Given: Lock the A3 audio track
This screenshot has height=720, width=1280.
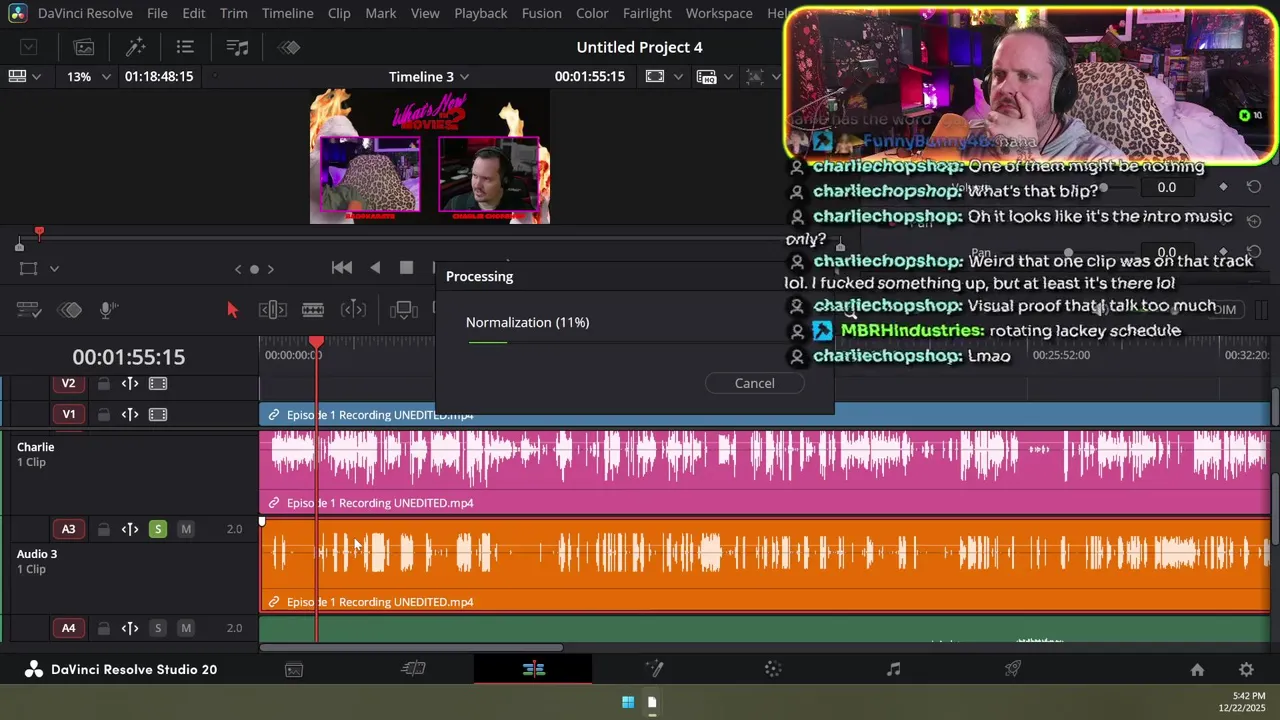Looking at the screenshot, I should [103, 529].
